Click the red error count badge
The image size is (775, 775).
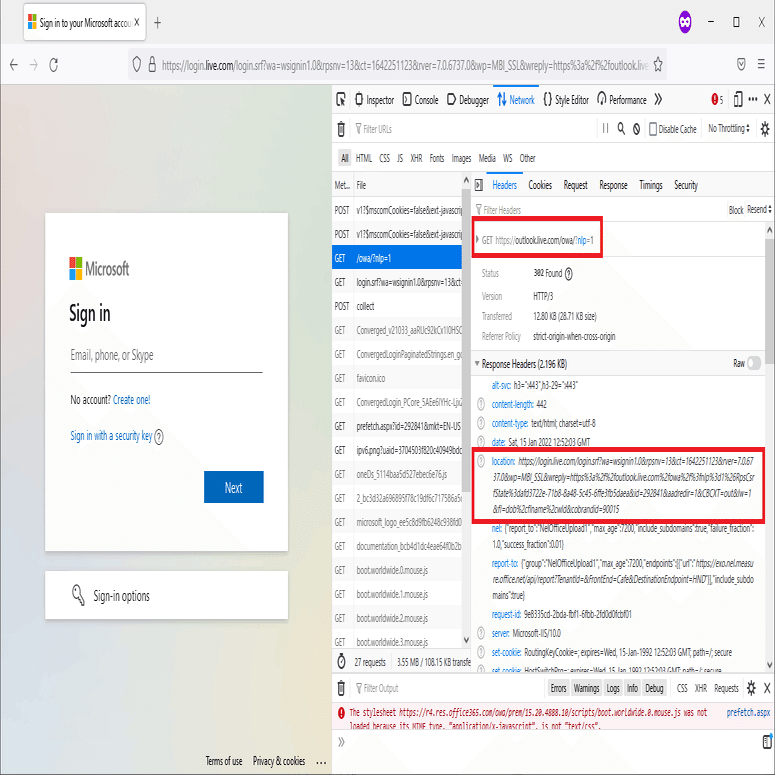click(x=717, y=100)
